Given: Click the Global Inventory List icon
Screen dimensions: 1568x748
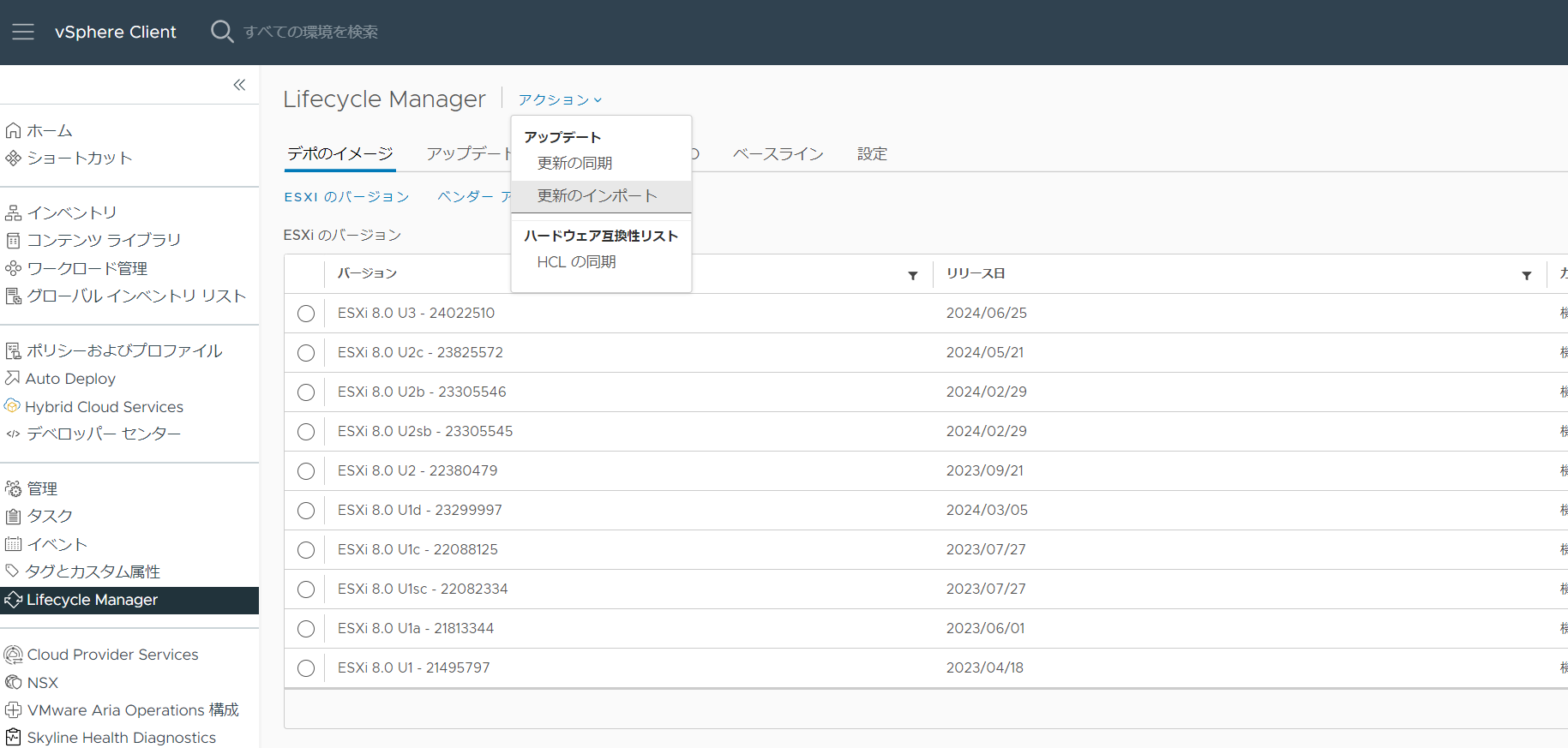Looking at the screenshot, I should pos(13,296).
